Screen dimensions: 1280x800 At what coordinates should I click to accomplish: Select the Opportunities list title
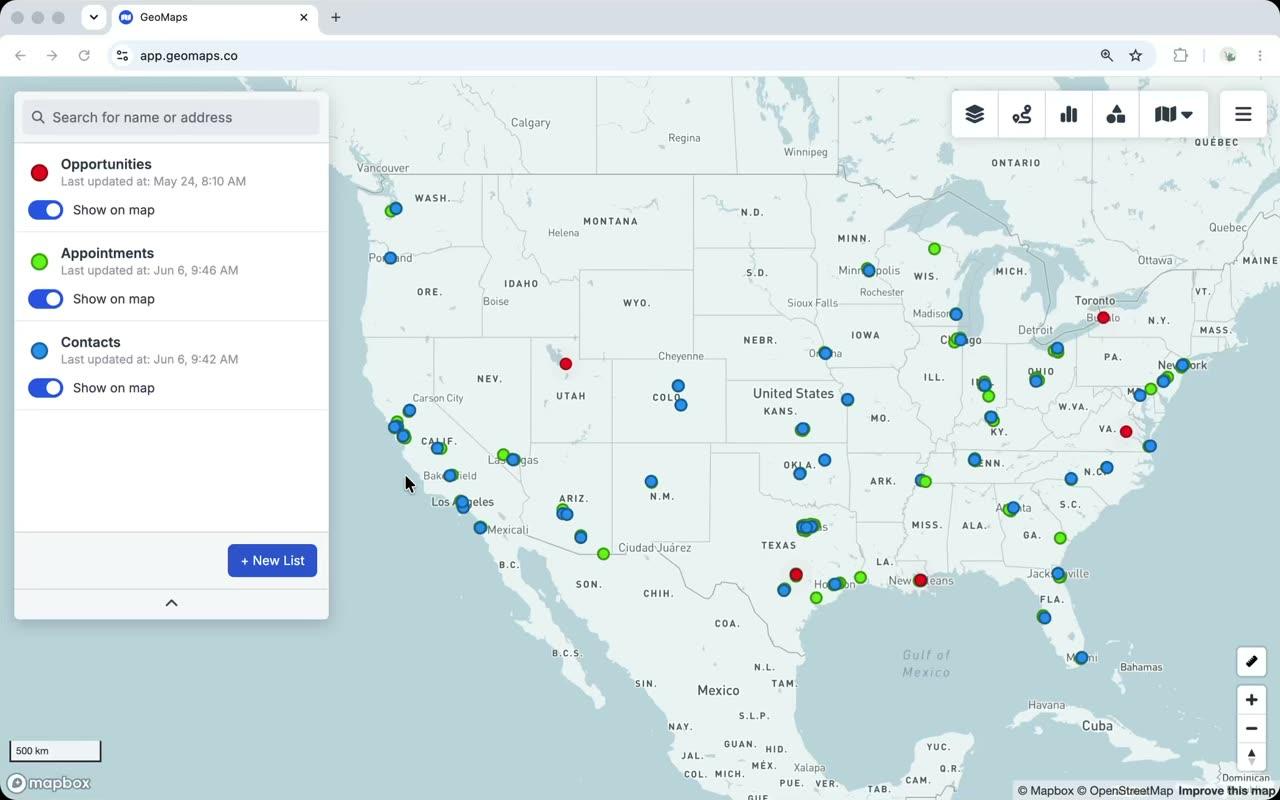point(106,164)
